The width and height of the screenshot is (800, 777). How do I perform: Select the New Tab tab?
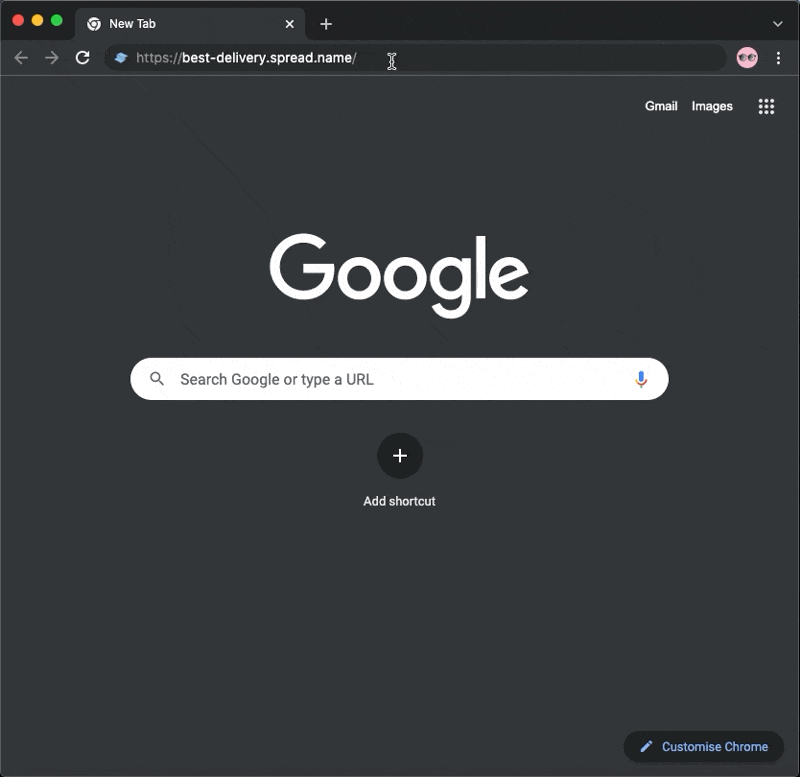coord(160,23)
